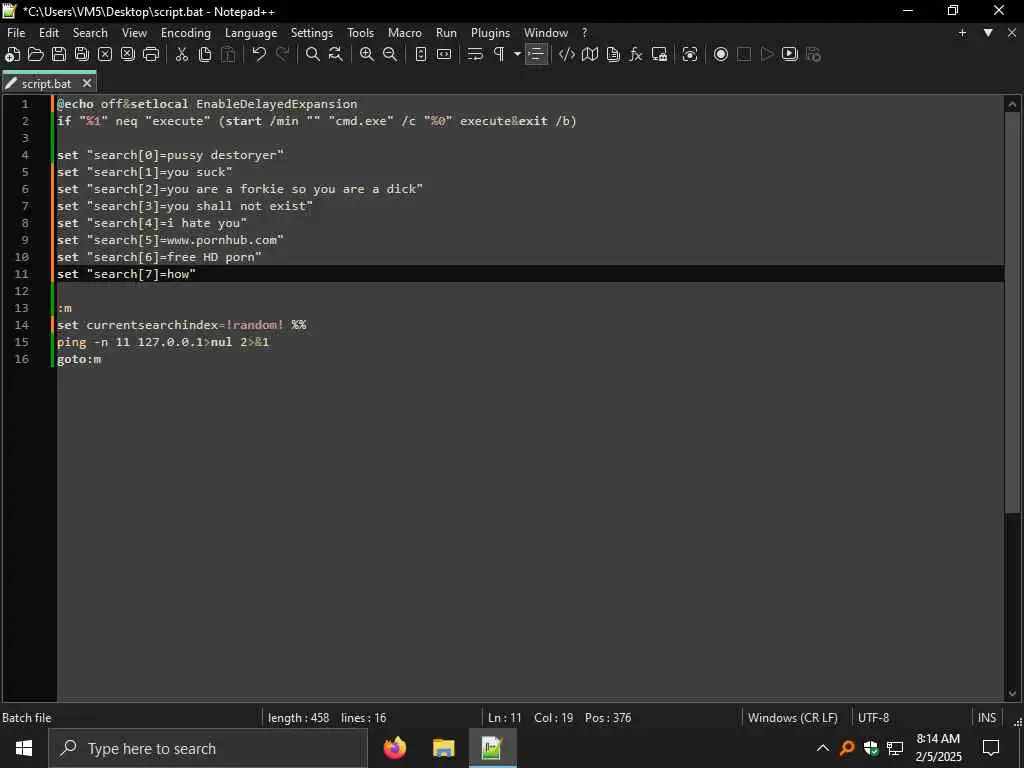Click the editor's vertical scrollbar thumb
The width and height of the screenshot is (1024, 768).
click(x=1012, y=312)
